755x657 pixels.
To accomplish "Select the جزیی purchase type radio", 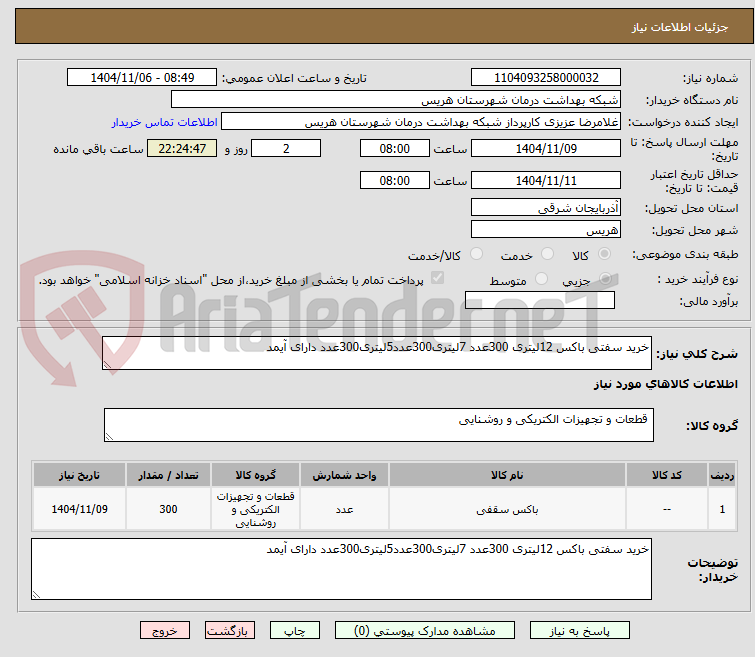I will point(605,278).
